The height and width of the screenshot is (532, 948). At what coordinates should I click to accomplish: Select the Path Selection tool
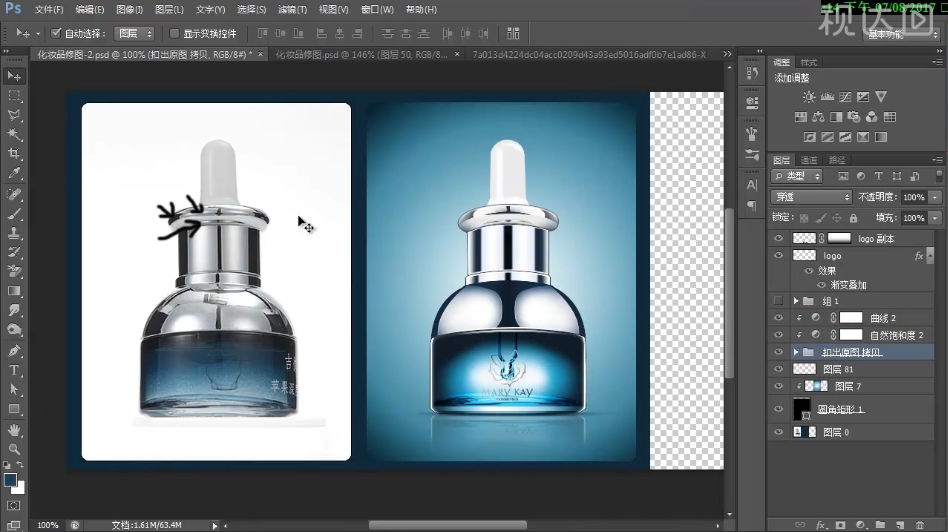point(14,389)
